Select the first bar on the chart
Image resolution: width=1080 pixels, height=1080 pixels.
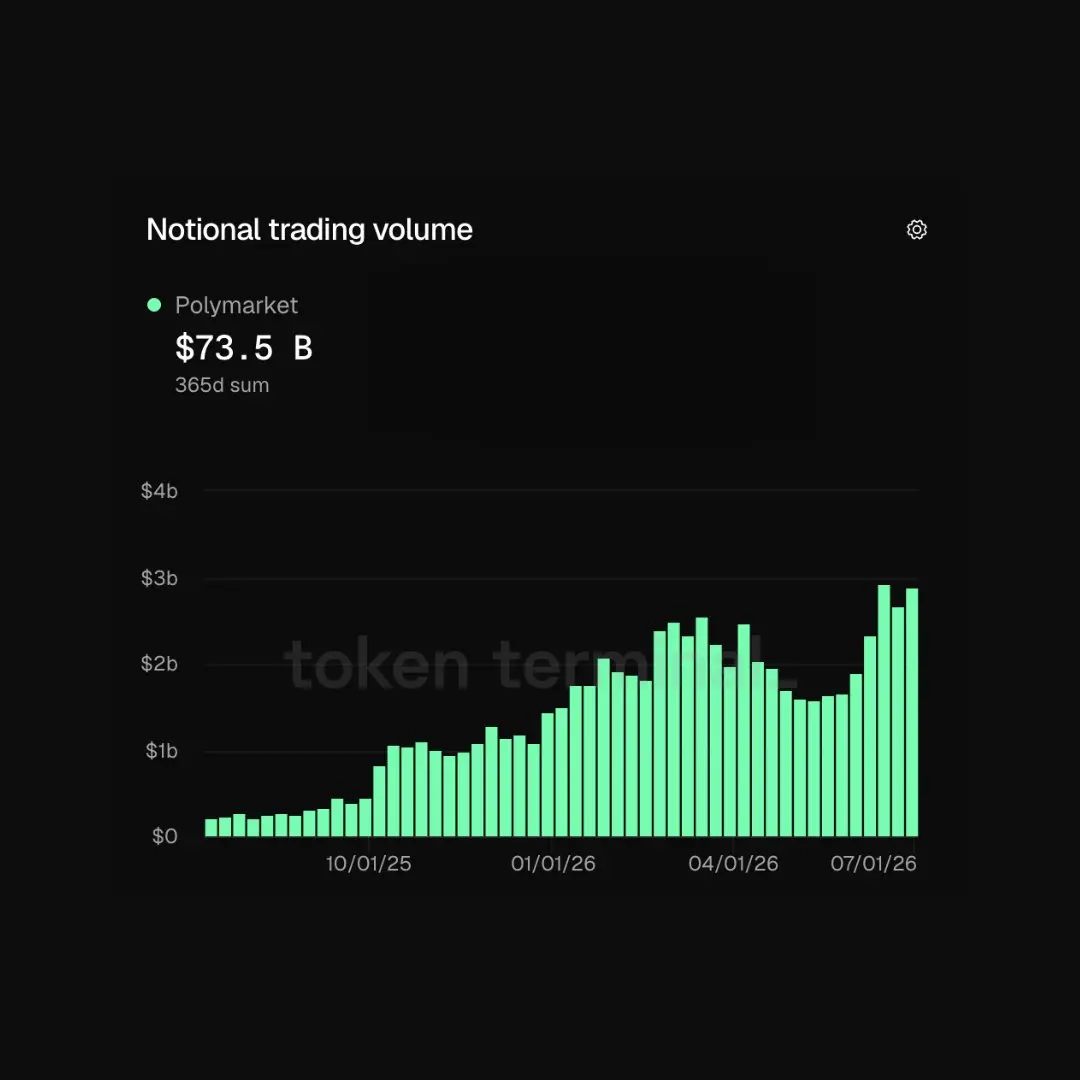211,827
